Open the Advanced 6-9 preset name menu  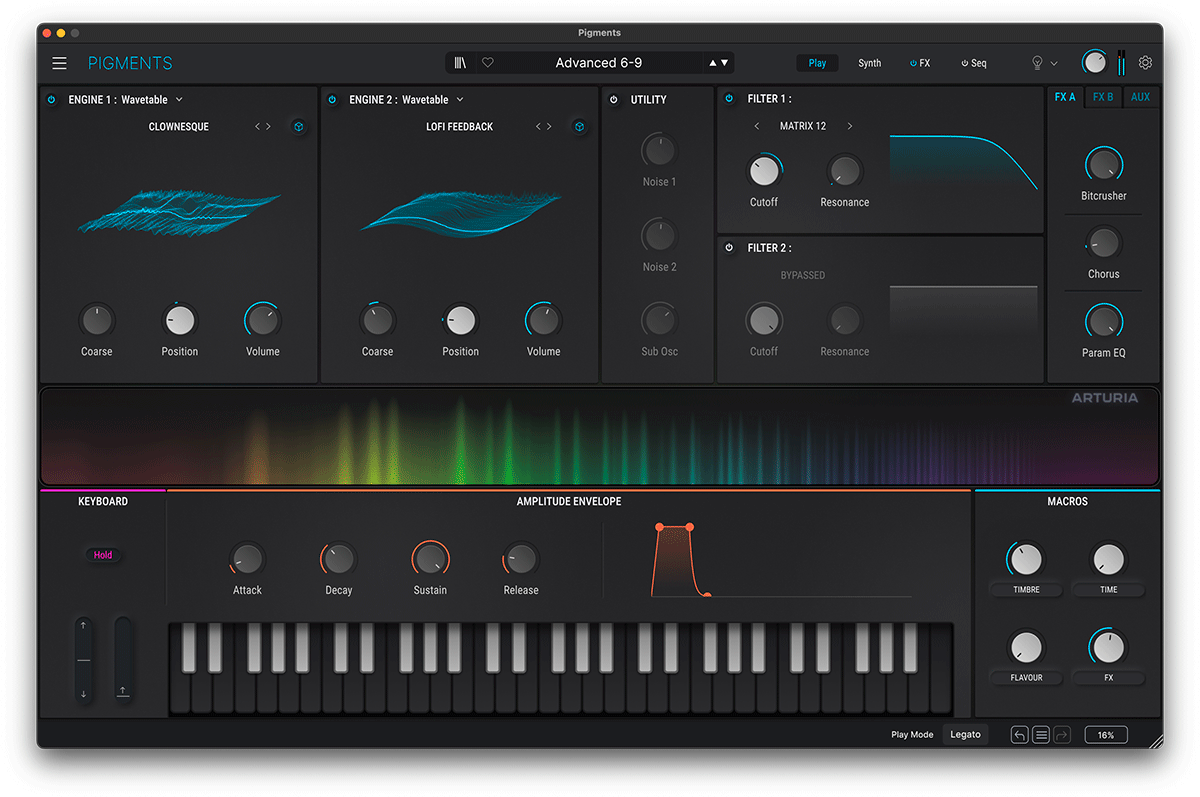tap(599, 63)
